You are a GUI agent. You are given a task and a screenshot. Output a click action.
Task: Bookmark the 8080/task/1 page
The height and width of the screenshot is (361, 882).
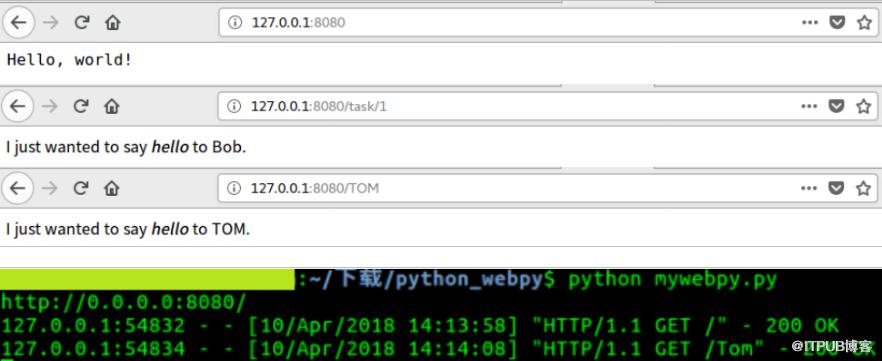[863, 106]
